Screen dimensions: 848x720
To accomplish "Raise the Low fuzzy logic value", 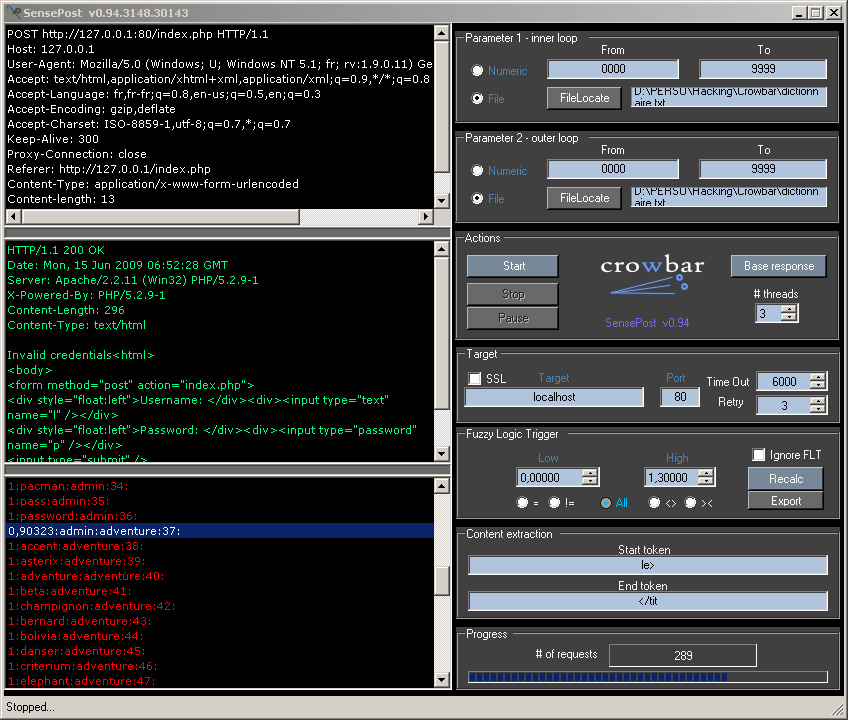I will tap(589, 473).
